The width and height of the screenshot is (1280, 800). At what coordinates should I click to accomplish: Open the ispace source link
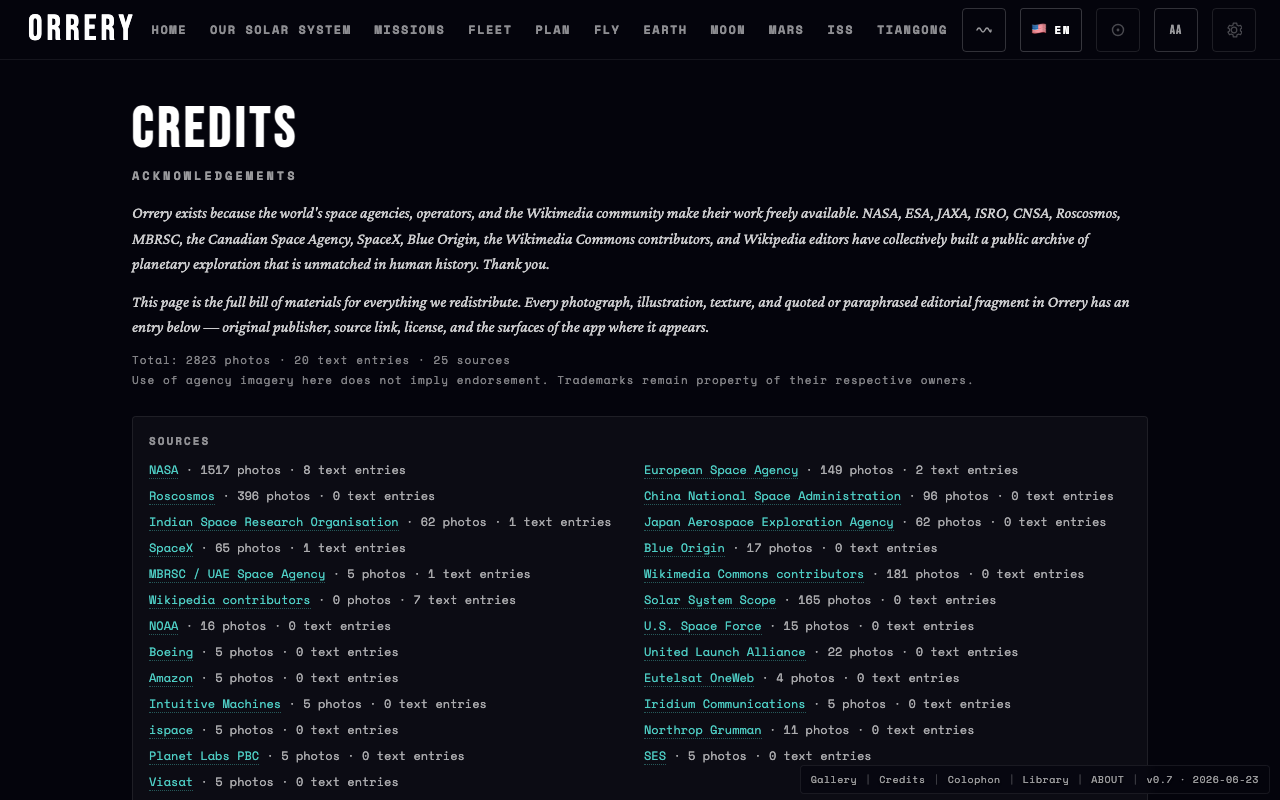[171, 730]
